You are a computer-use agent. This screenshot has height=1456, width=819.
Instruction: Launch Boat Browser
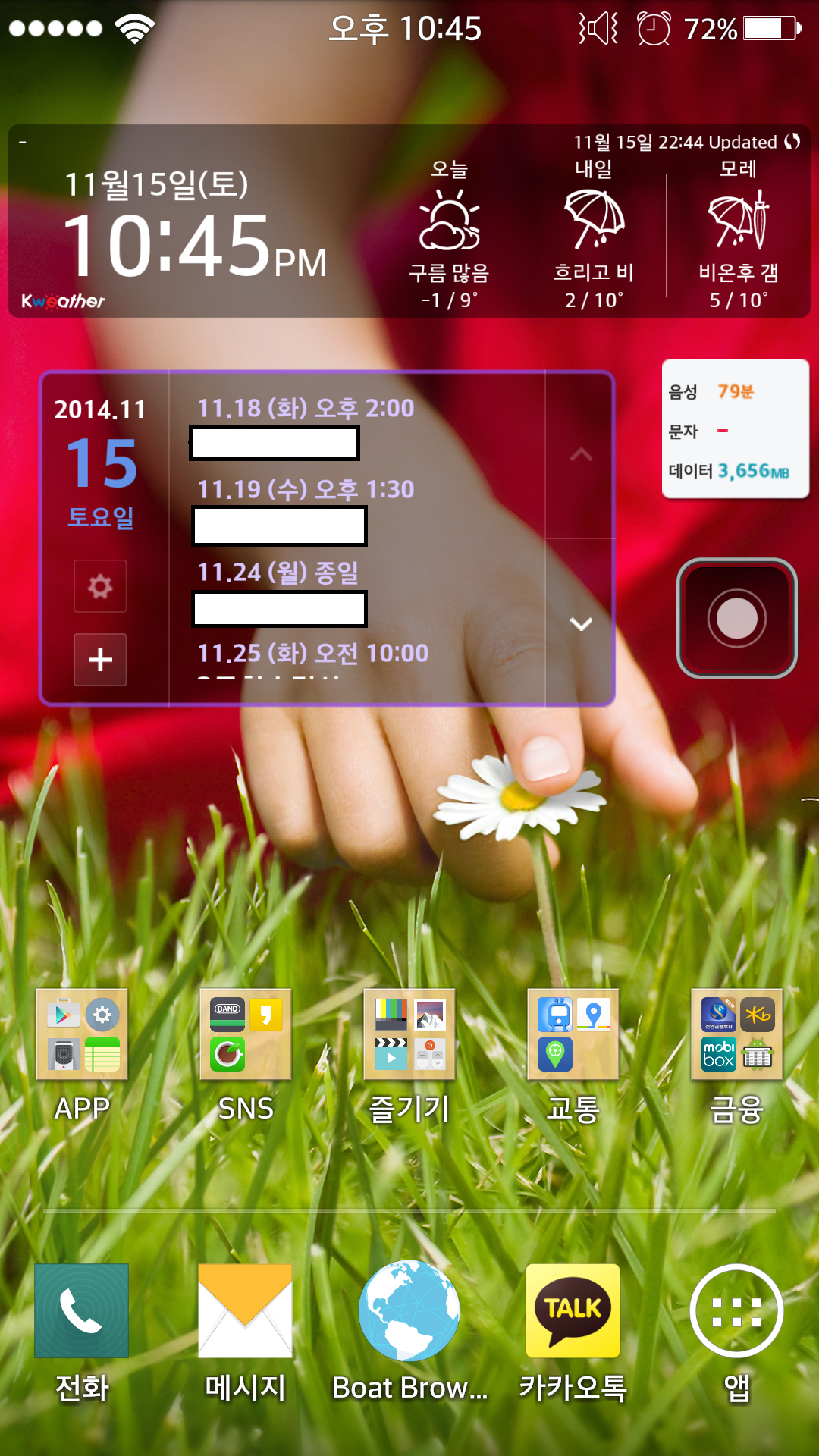point(409,1310)
